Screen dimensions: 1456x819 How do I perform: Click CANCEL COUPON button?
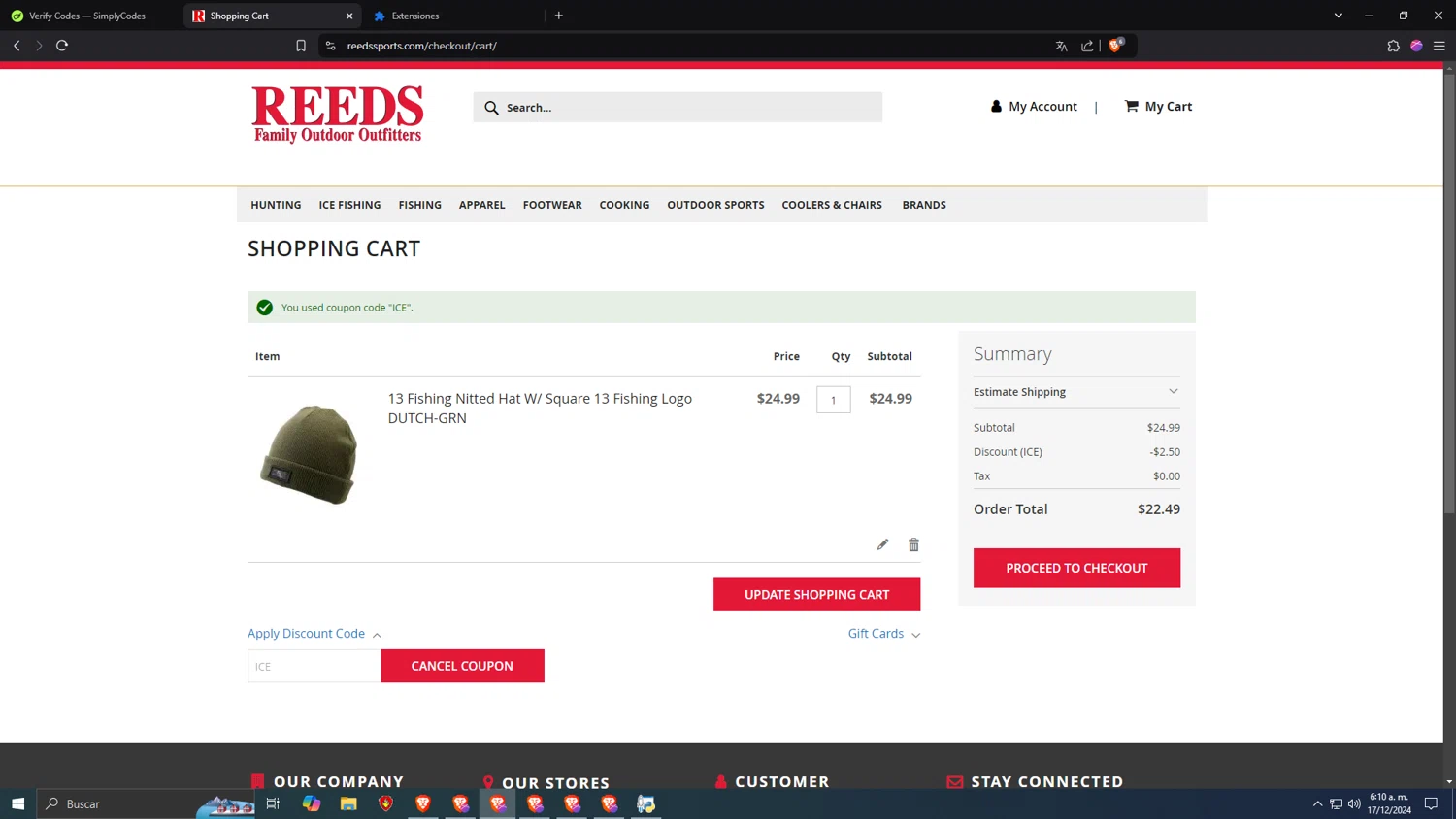click(462, 666)
